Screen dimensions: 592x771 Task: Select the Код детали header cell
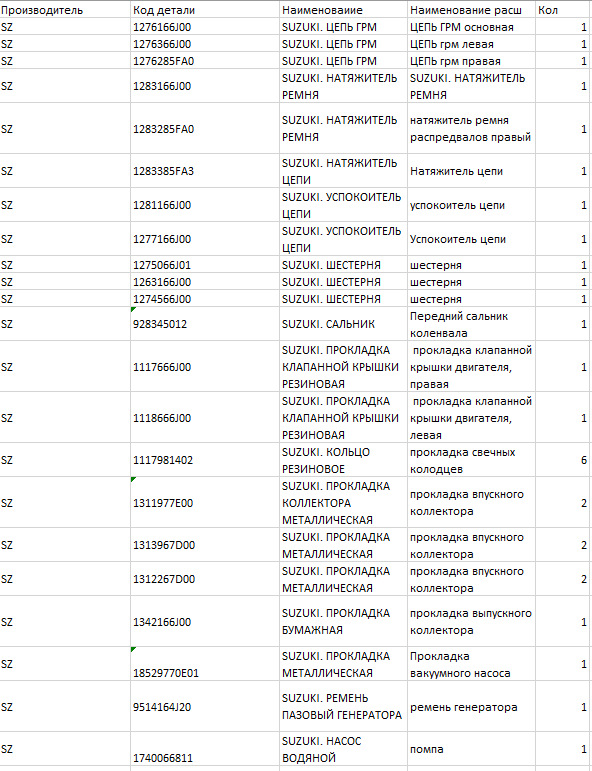click(205, 10)
